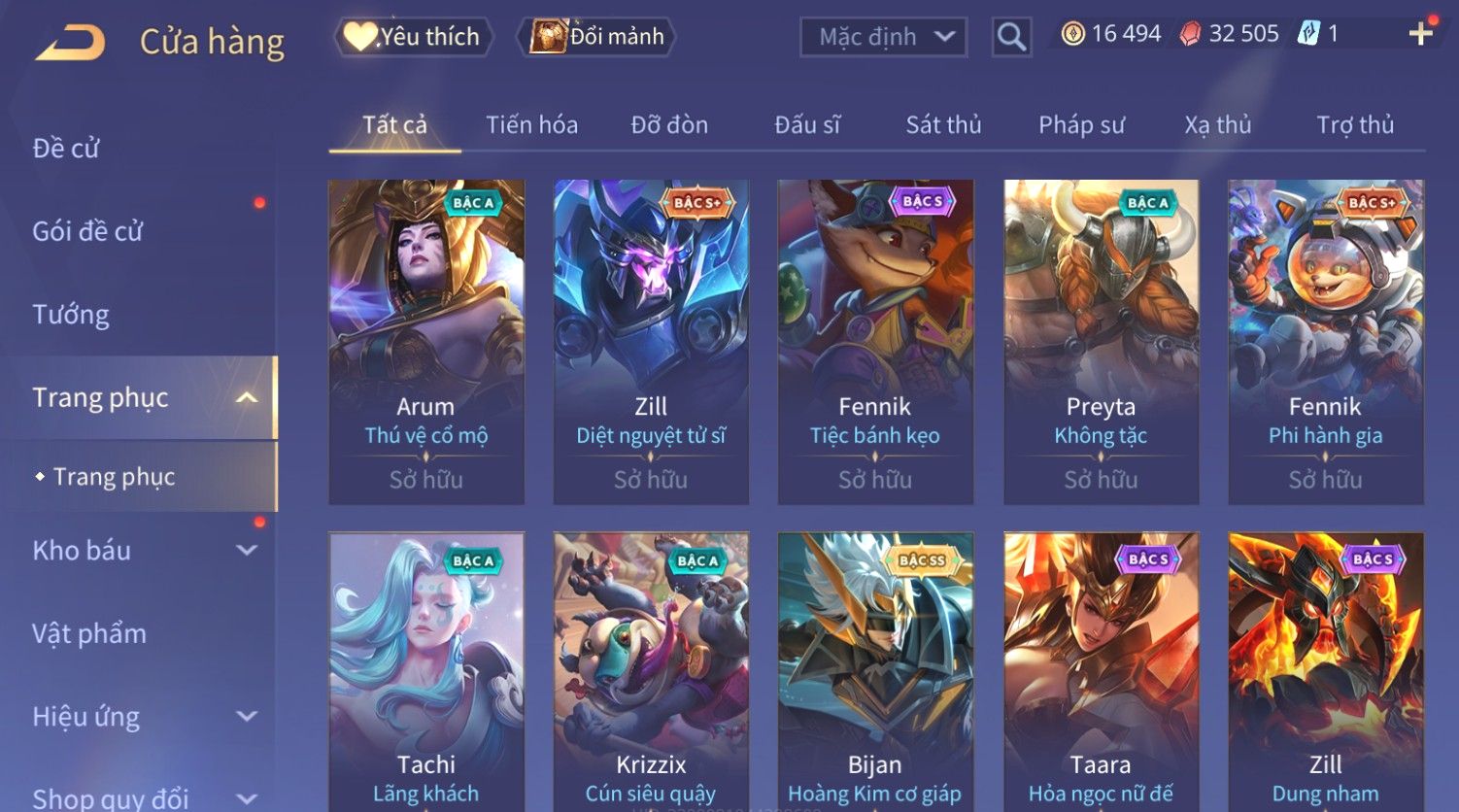1459x812 pixels.
Task: Click the gold coin currency icon
Action: coord(1072,34)
